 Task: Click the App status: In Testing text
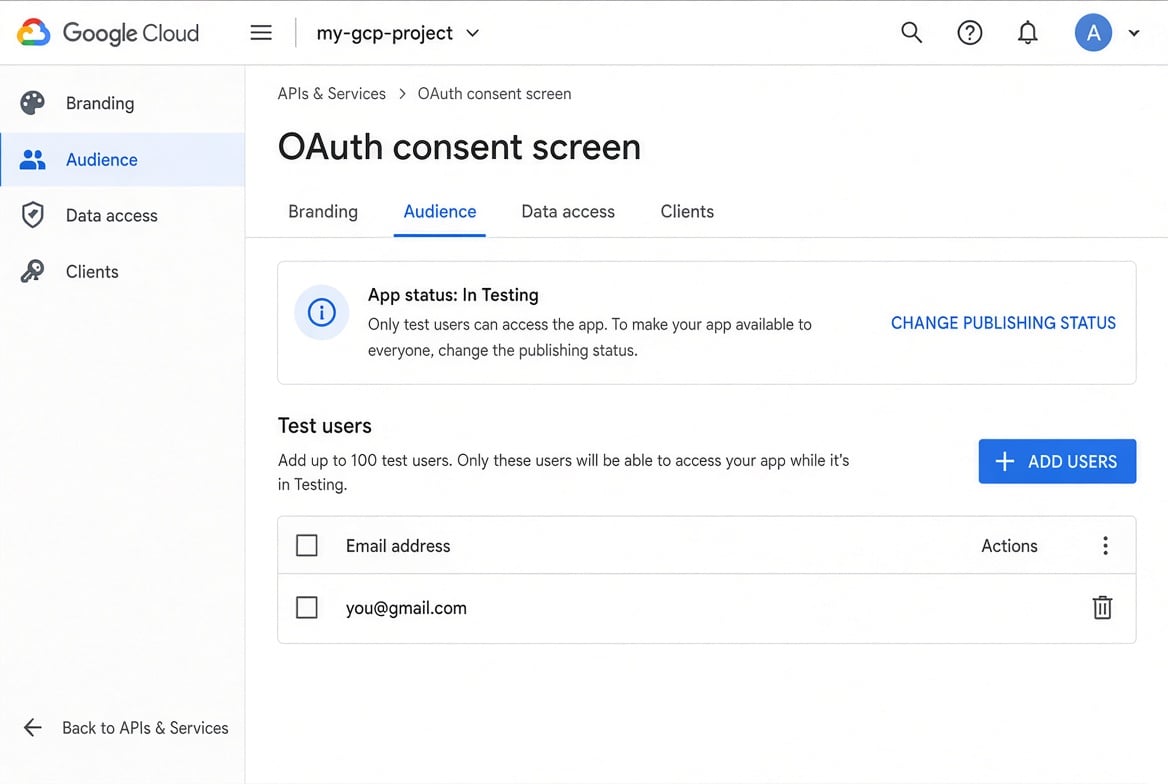tap(453, 295)
